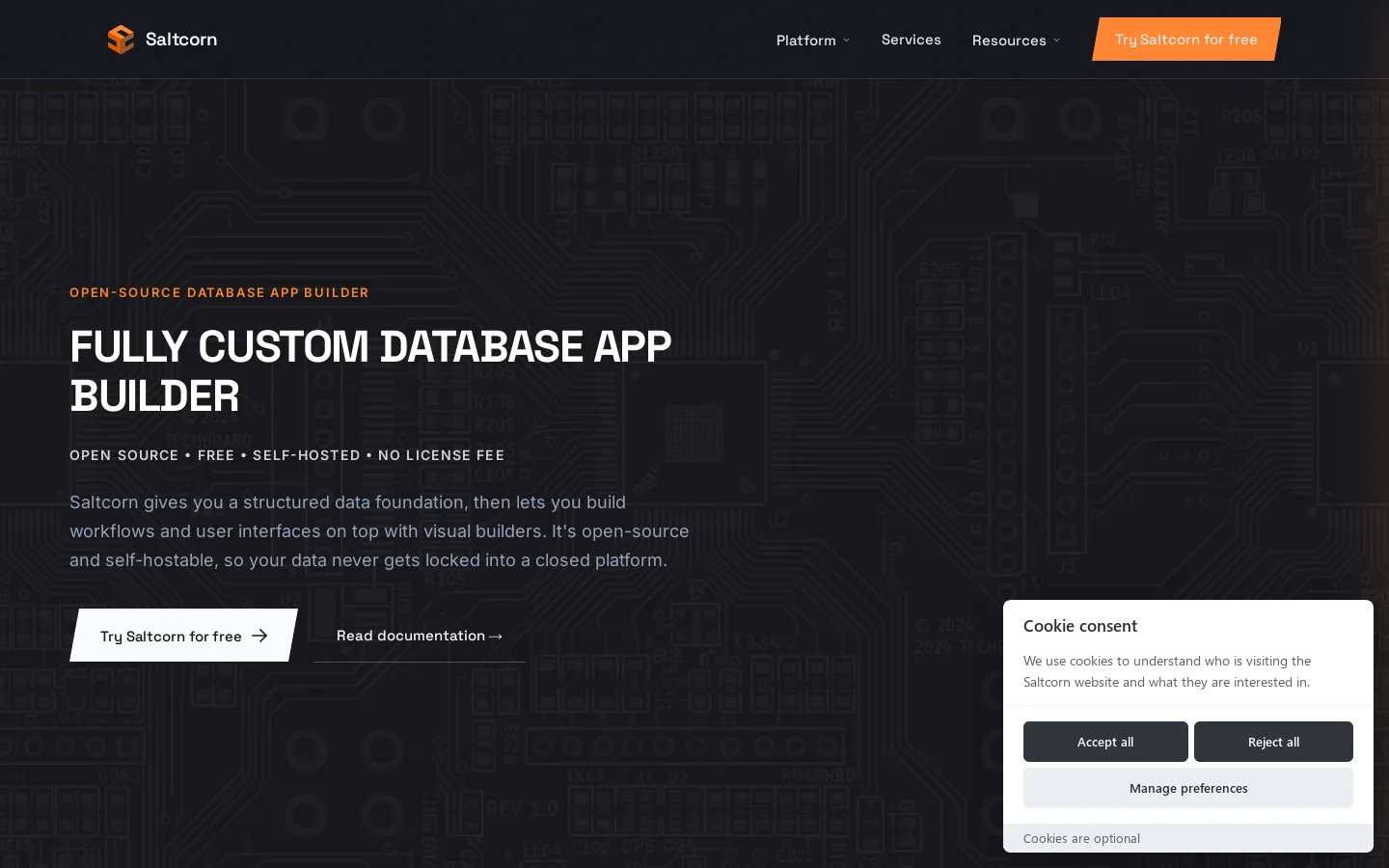Click the Saltcorn description paragraph
The image size is (1389, 868).
coord(379,531)
